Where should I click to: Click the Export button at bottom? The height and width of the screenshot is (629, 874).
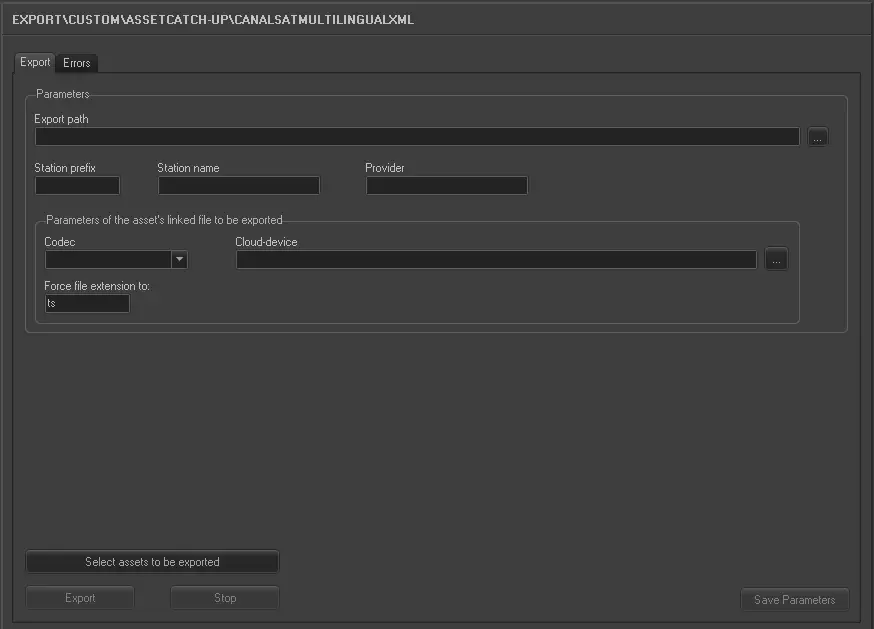[x=80, y=598]
